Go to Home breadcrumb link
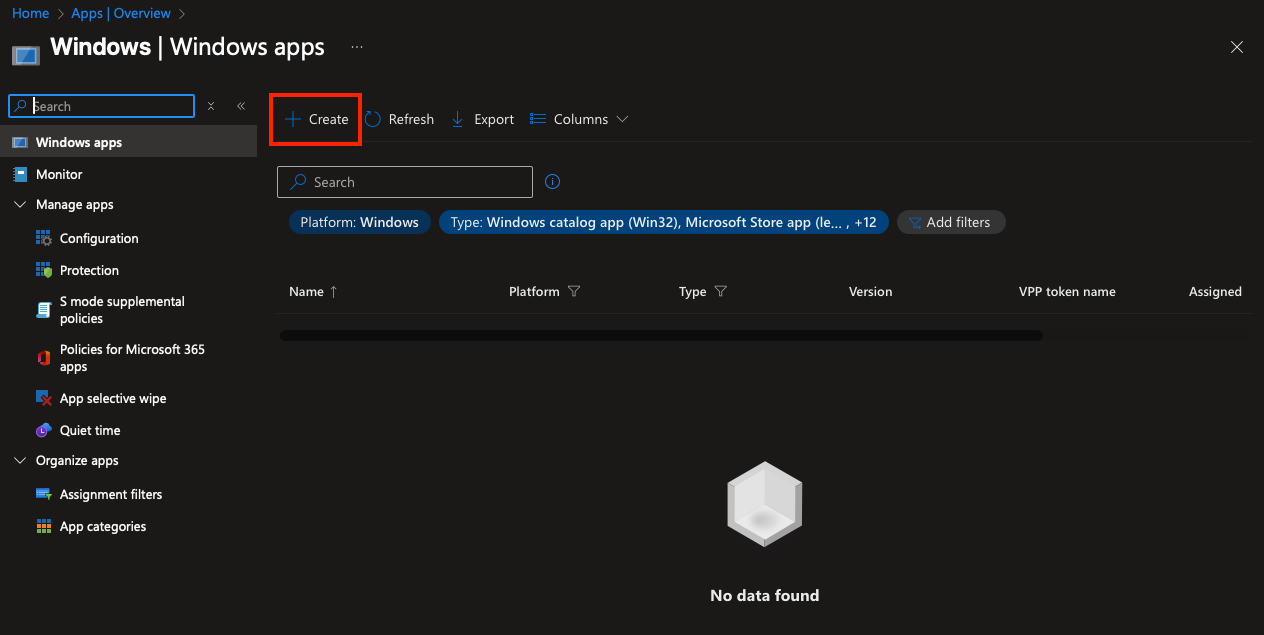 (x=30, y=13)
